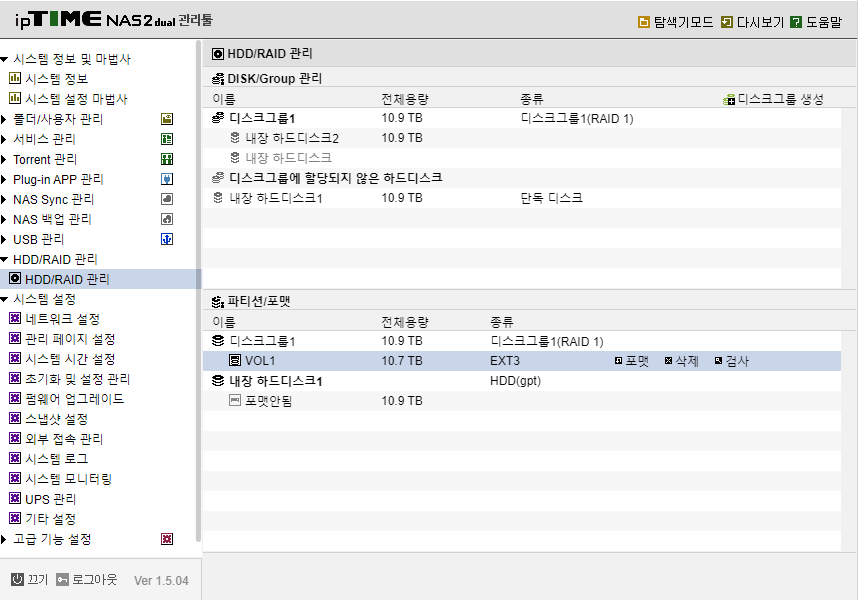The image size is (859, 600).
Task: Expand the Plug-in APP 관리 section
Action: coord(4,179)
